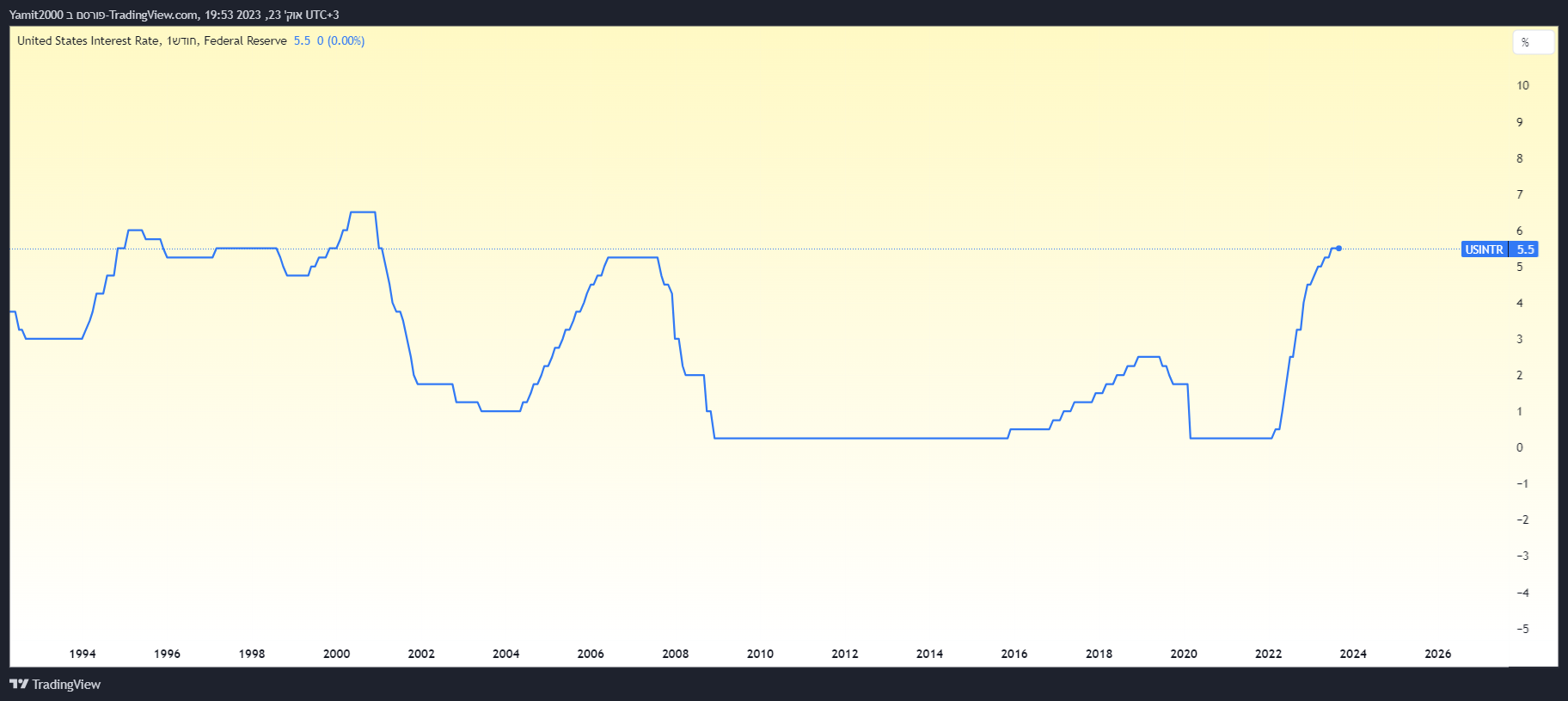1568x701 pixels.
Task: Open the percent unit box
Action: 1533,42
